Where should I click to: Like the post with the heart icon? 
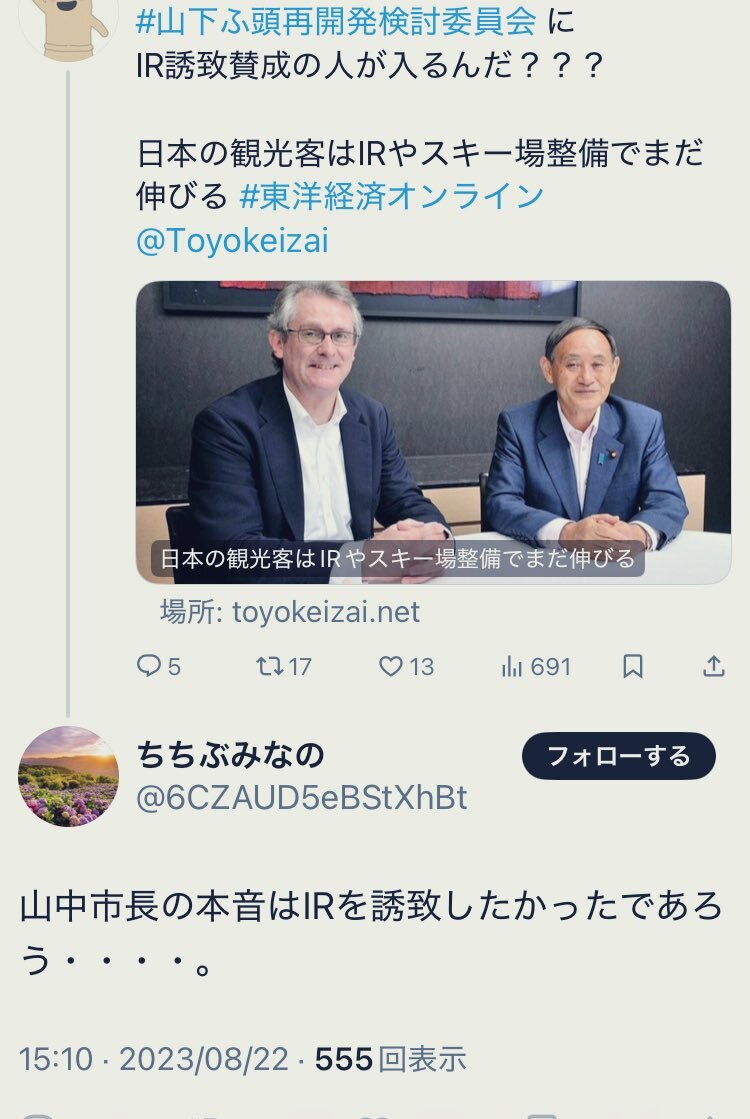[x=390, y=666]
